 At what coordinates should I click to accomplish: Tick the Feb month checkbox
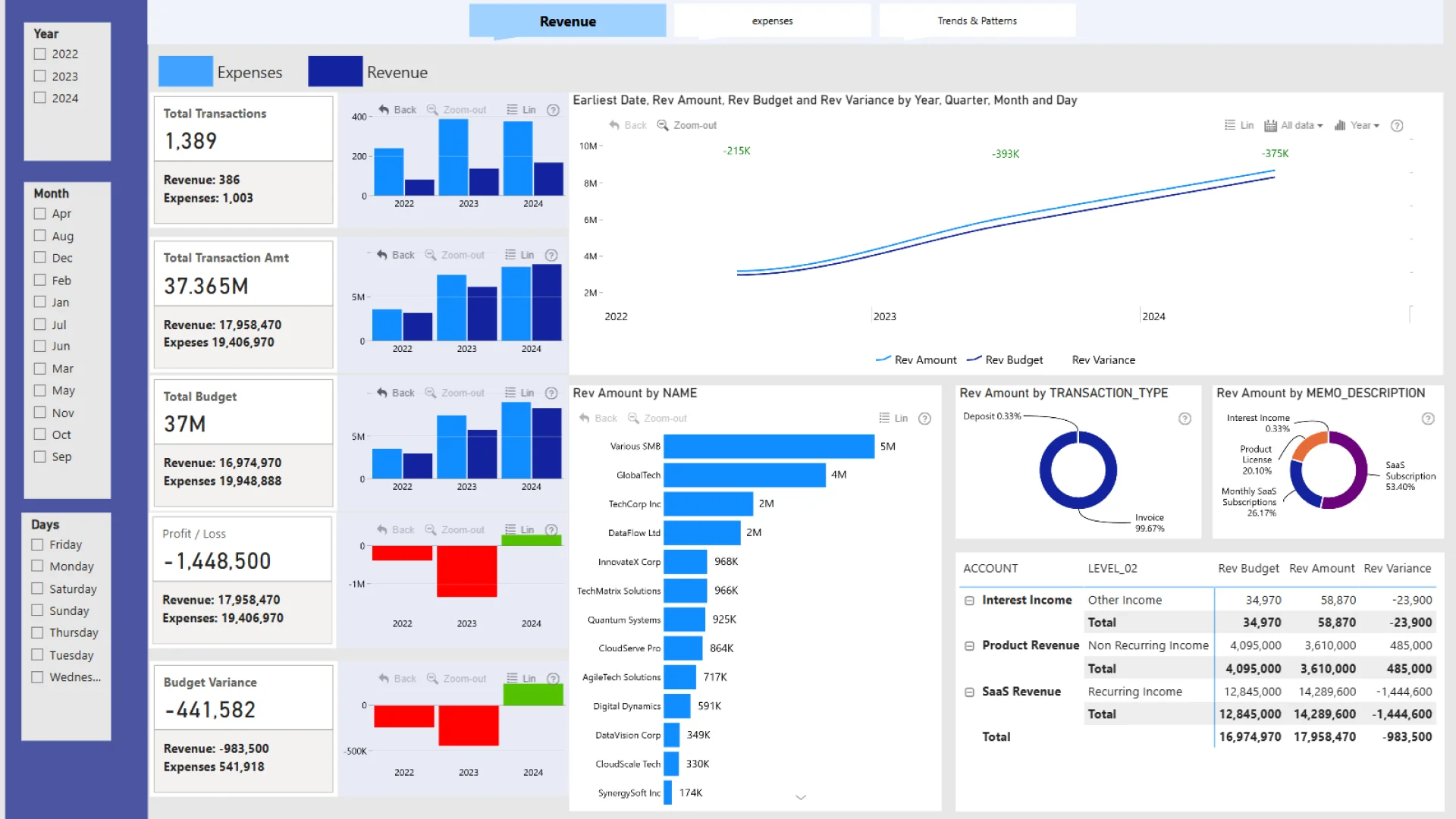point(40,280)
